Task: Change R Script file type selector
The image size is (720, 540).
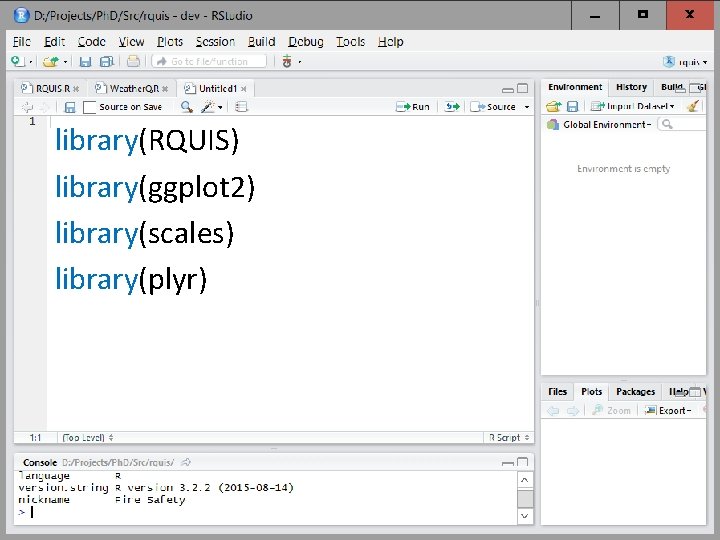Action: pos(509,438)
